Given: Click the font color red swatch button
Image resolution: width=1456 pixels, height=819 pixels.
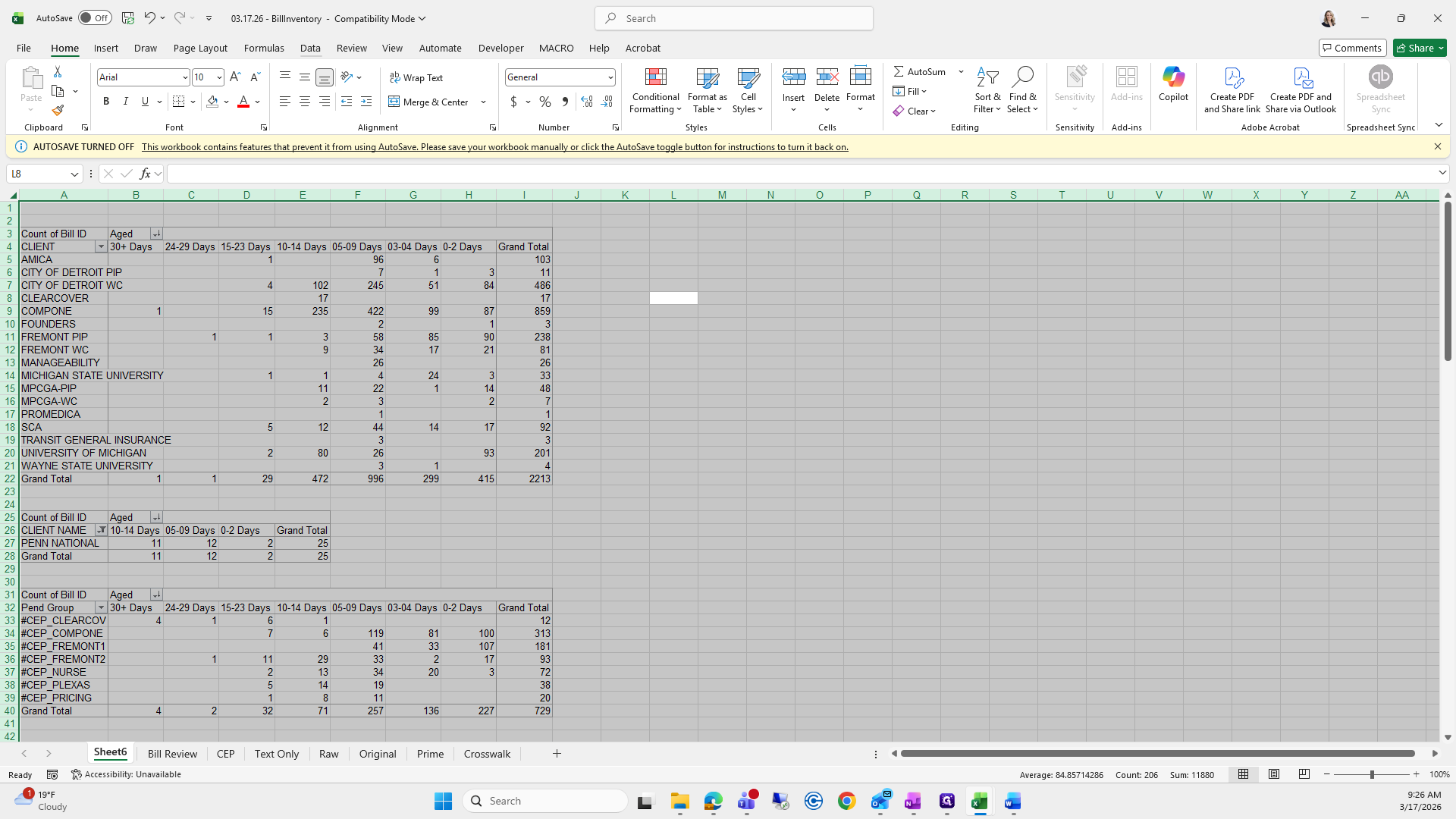Looking at the screenshot, I should point(243,102).
